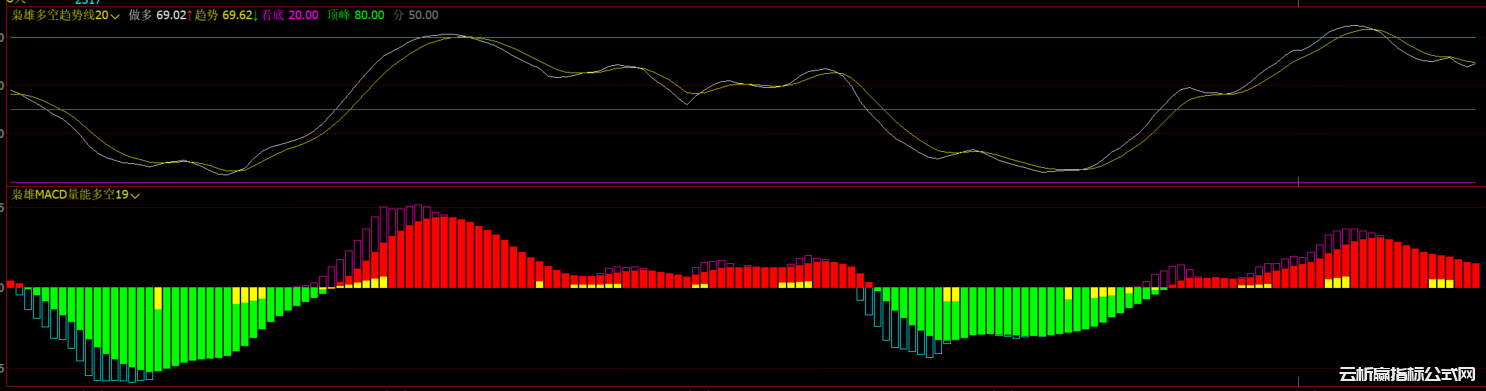Viewport: 1486px width, 391px height.
Task: Select the 趋势 69.62 value label
Action: [x=223, y=16]
